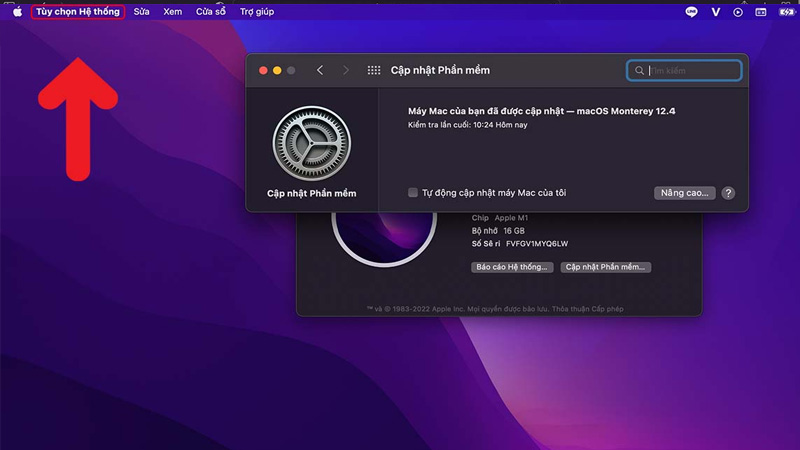Image resolution: width=800 pixels, height=450 pixels.
Task: Enable Tự động cập nhật máy Mac checkbox
Action: 413,192
